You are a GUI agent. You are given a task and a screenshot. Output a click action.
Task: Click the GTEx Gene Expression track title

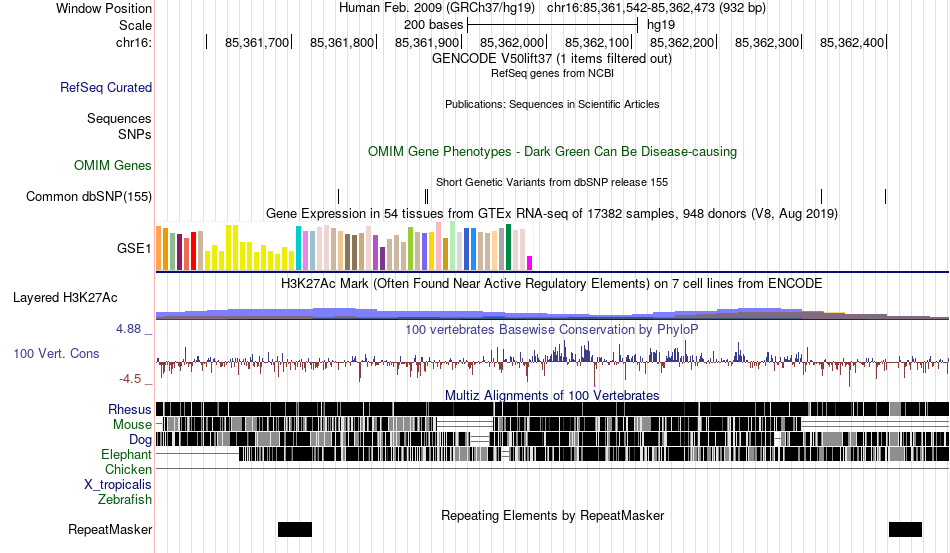[x=552, y=213]
